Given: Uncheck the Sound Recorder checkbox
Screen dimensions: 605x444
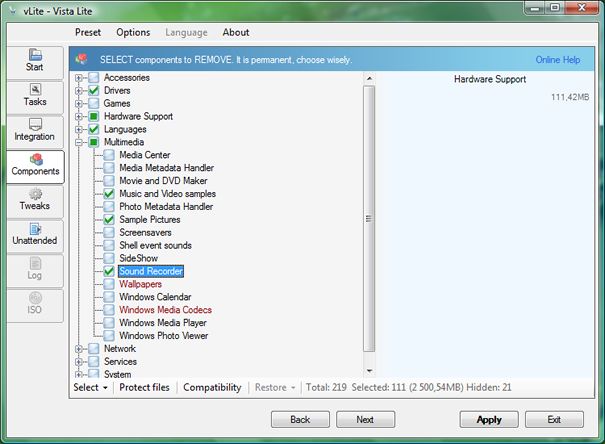Looking at the screenshot, I should pos(109,271).
